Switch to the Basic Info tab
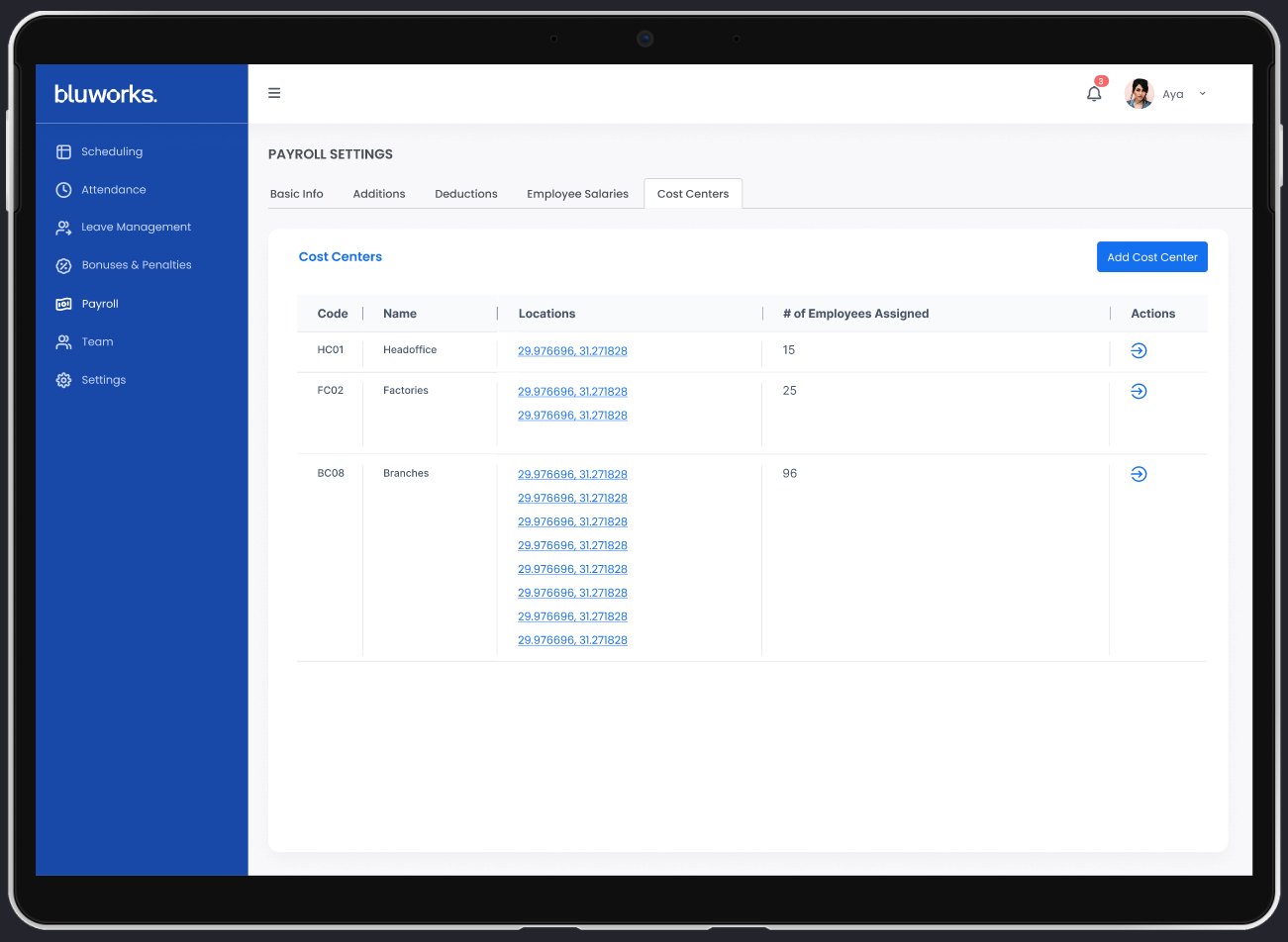1288x942 pixels. [297, 194]
